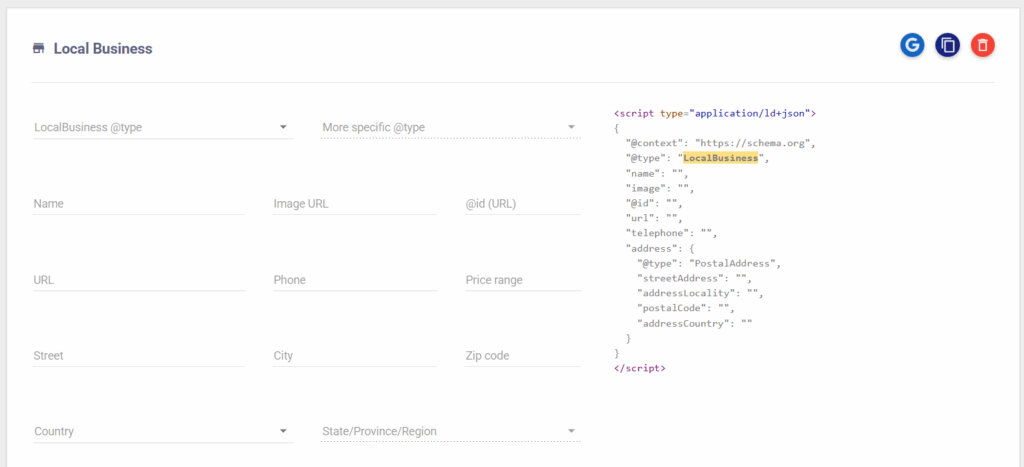Click the red trash delete icon

click(x=983, y=45)
